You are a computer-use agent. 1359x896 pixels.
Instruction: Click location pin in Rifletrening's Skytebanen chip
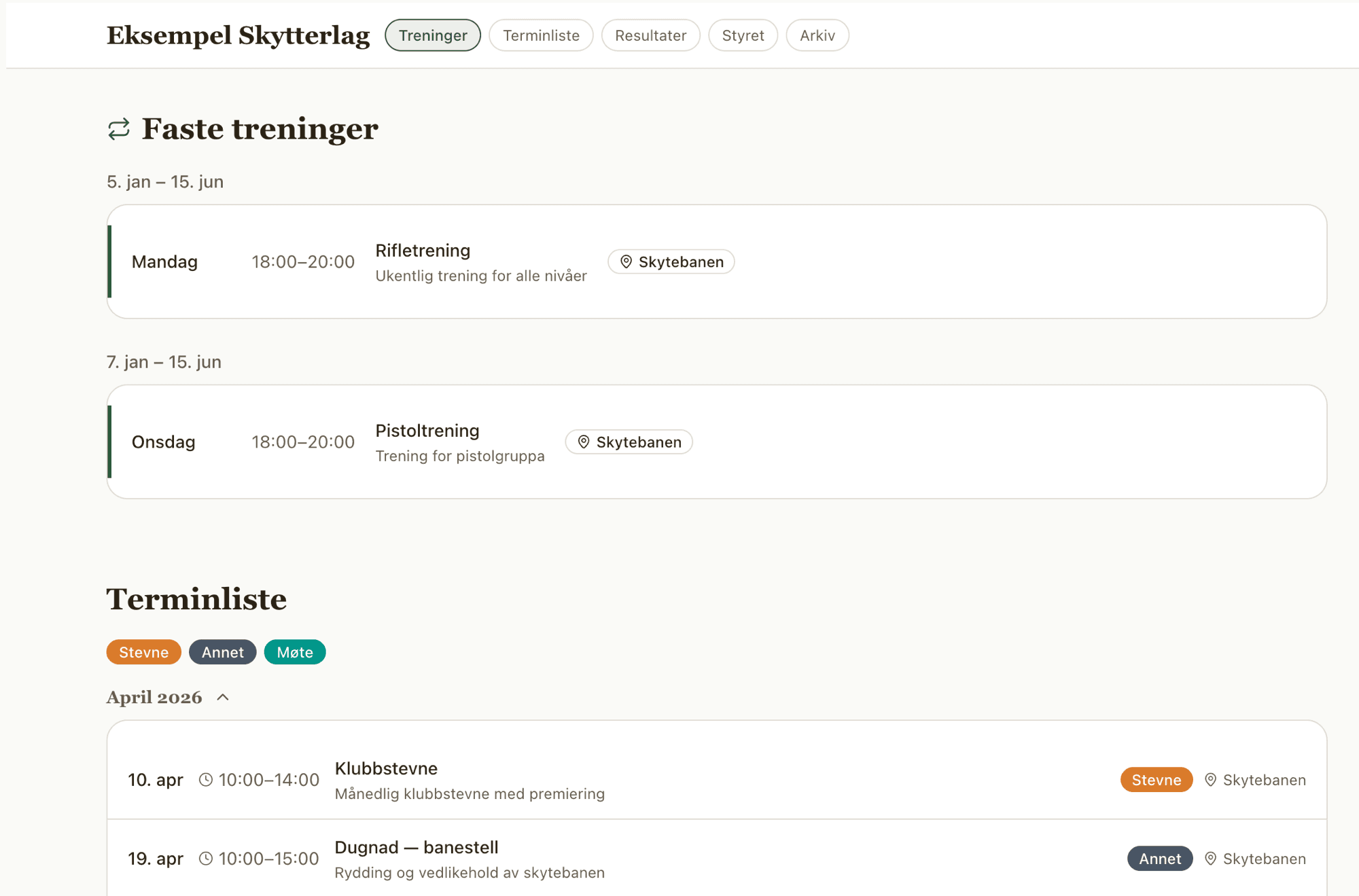coord(626,262)
